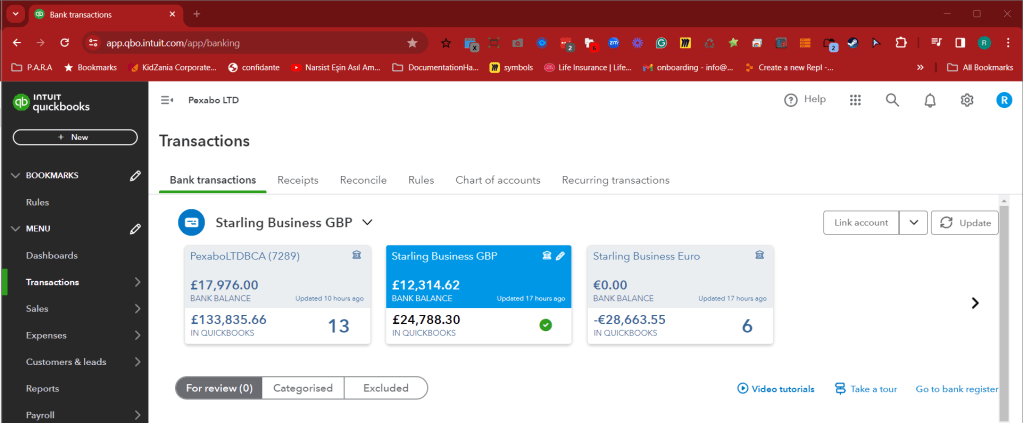The height and width of the screenshot is (423, 1023).
Task: Open Chrome profile R avatar in toolbar
Action: (984, 43)
